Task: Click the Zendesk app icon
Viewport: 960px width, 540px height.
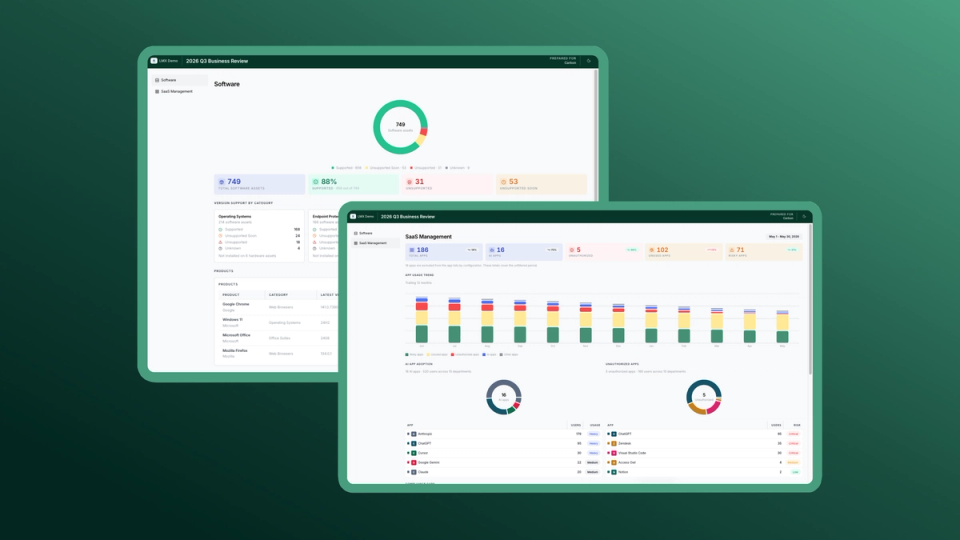Action: pyautogui.click(x=614, y=443)
